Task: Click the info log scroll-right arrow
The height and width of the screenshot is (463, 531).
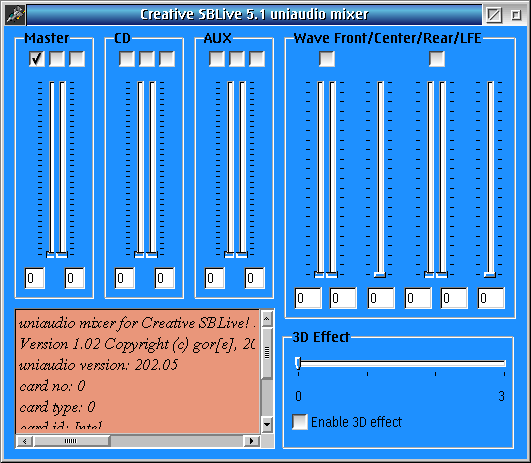Action: pos(252,441)
